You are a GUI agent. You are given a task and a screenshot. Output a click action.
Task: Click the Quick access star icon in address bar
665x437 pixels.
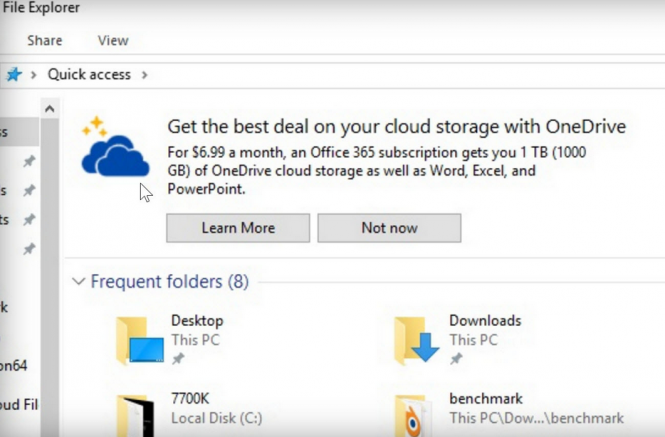[13, 75]
